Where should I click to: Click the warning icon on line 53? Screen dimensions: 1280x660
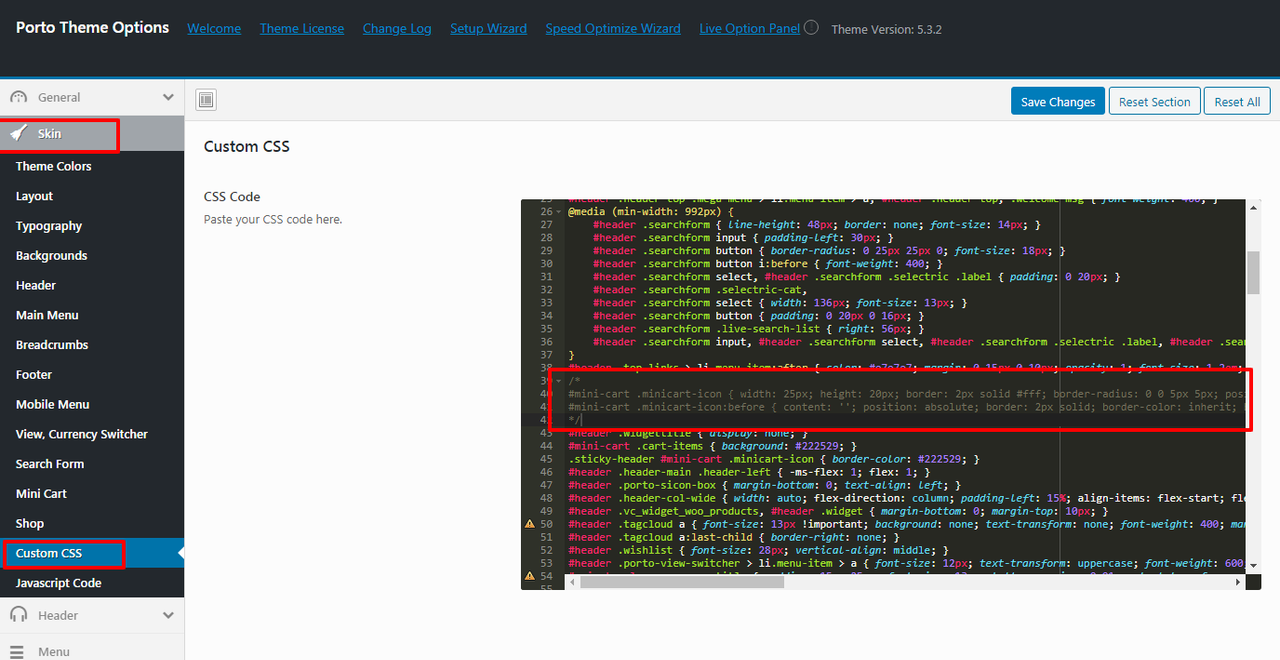click(530, 576)
